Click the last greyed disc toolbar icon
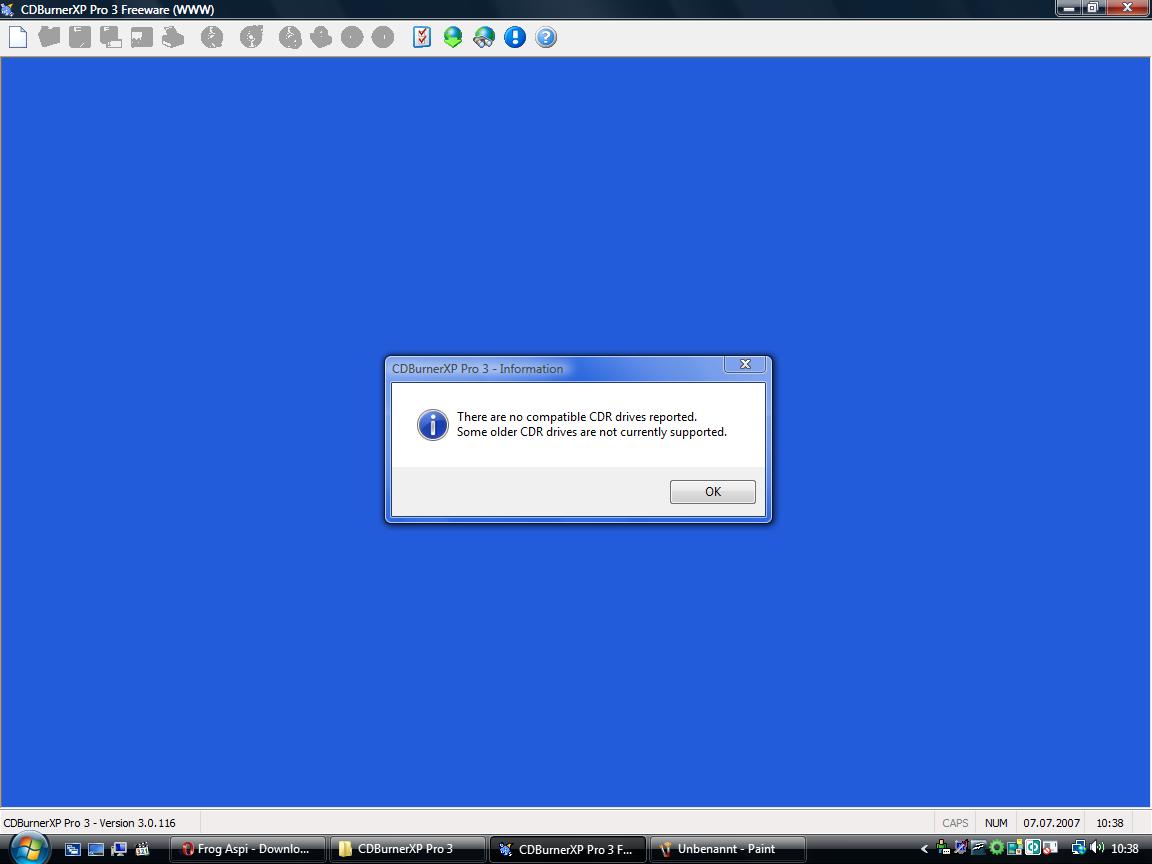 pyautogui.click(x=383, y=37)
